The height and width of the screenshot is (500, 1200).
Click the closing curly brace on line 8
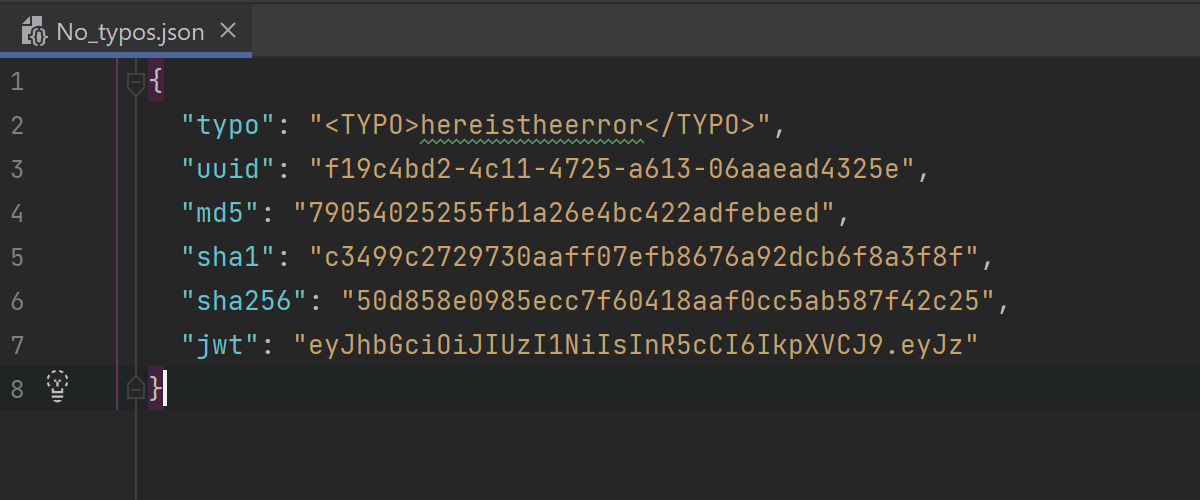point(155,388)
